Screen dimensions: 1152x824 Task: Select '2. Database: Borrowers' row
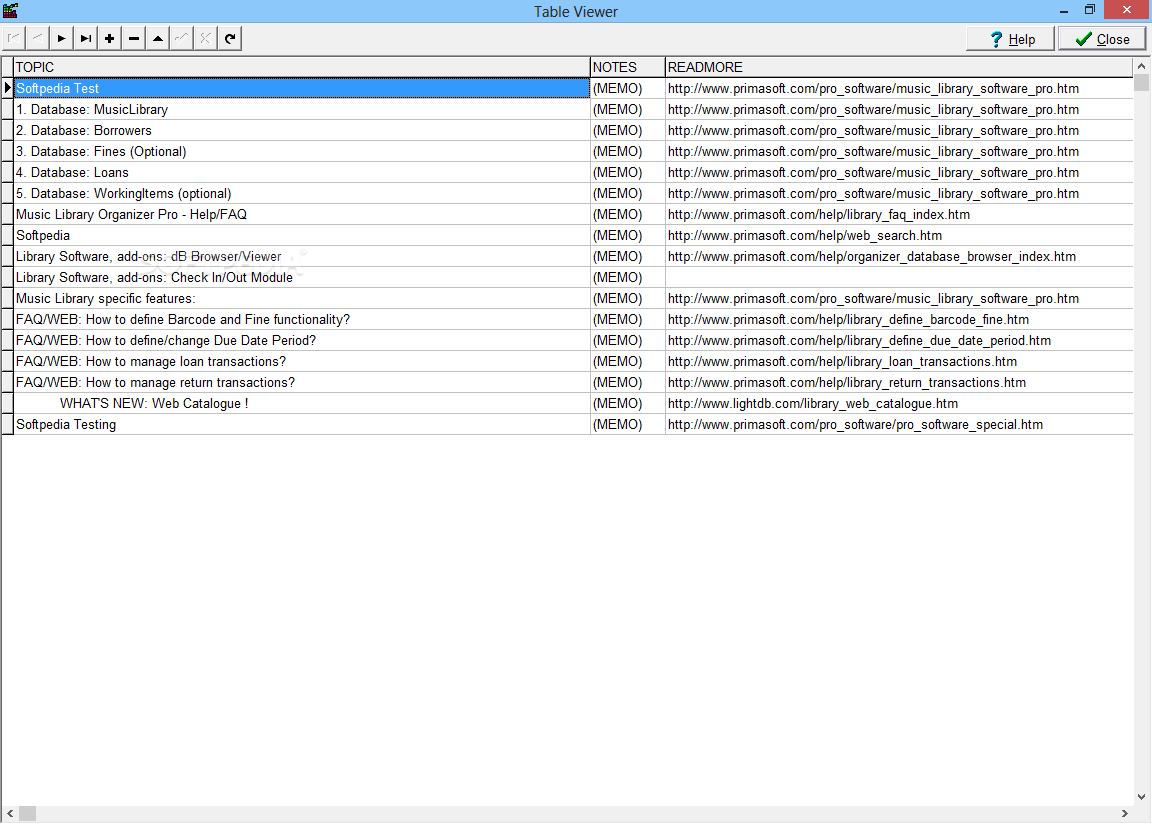302,130
